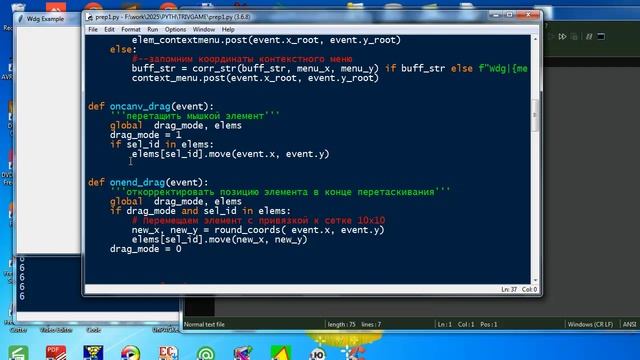This screenshot has height=360, width=640.
Task: Open the round 'Ю' desktop icon
Action: (x=318, y=354)
